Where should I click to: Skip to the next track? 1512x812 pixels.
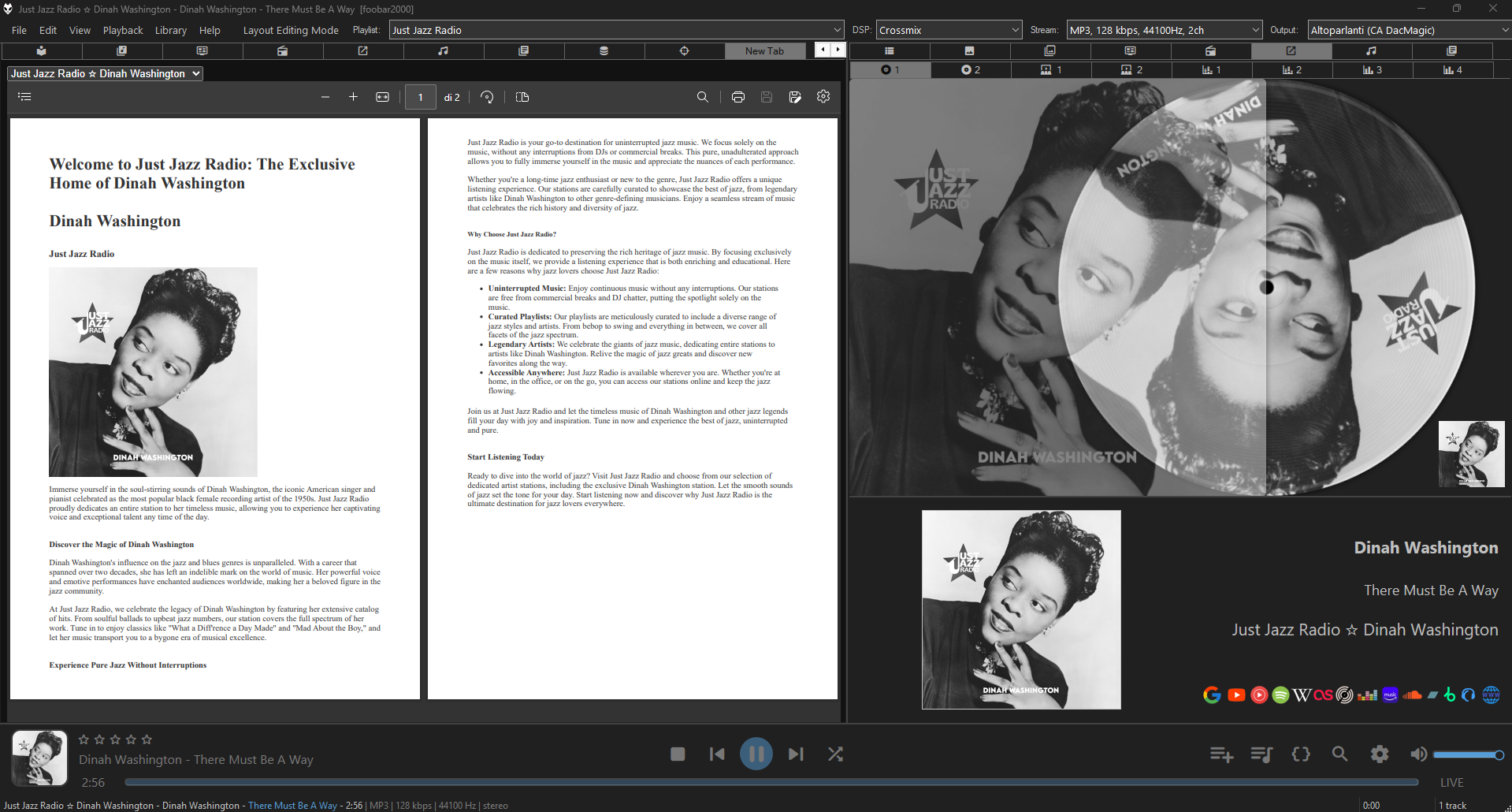tap(796, 754)
